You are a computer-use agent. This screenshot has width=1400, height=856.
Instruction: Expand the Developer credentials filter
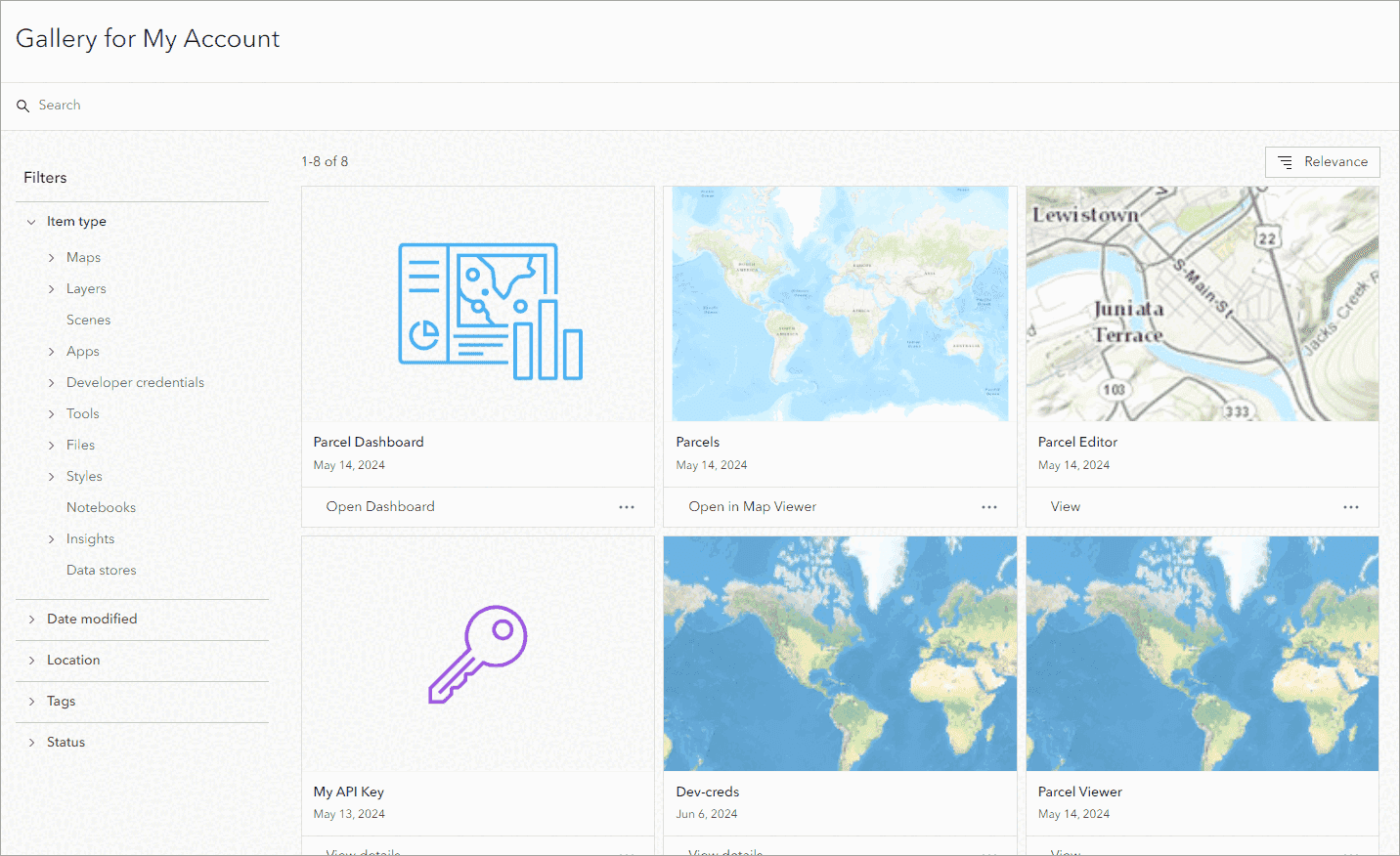point(52,382)
